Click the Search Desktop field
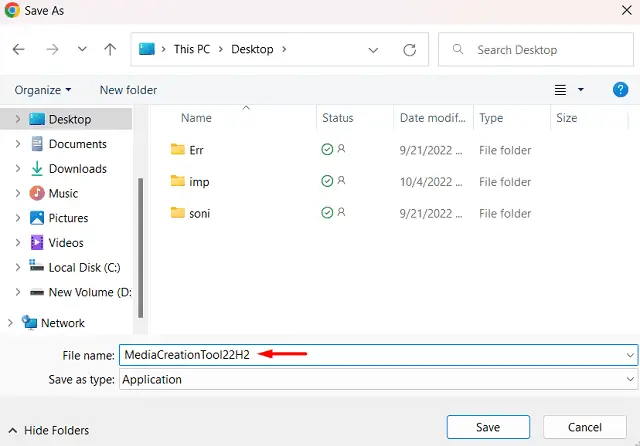 pyautogui.click(x=536, y=49)
